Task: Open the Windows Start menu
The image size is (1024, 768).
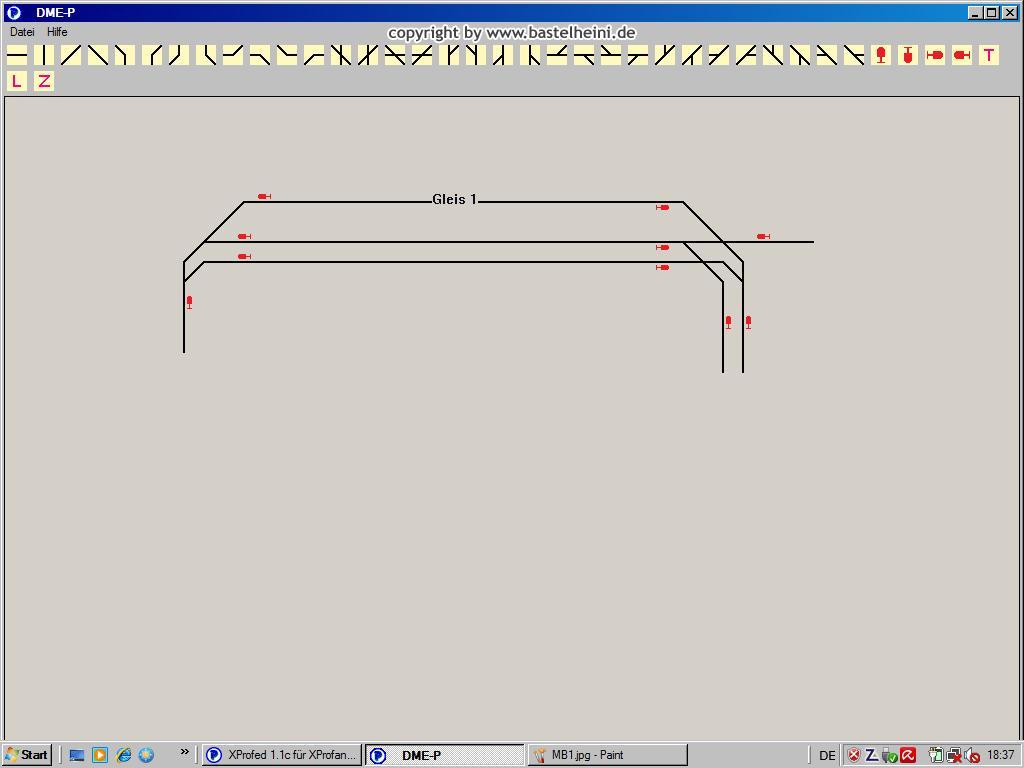Action: (27, 755)
